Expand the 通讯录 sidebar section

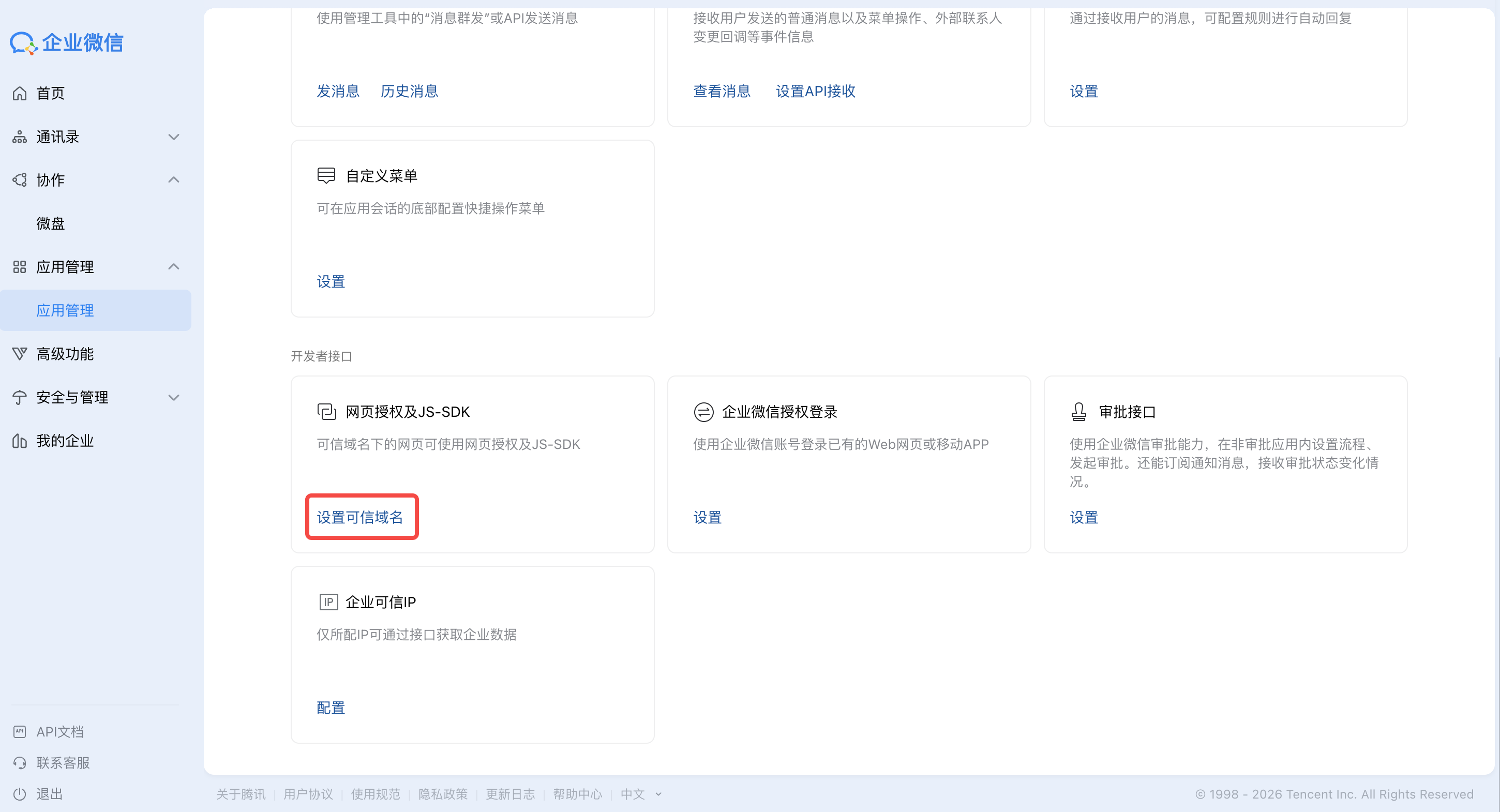pyautogui.click(x=173, y=137)
